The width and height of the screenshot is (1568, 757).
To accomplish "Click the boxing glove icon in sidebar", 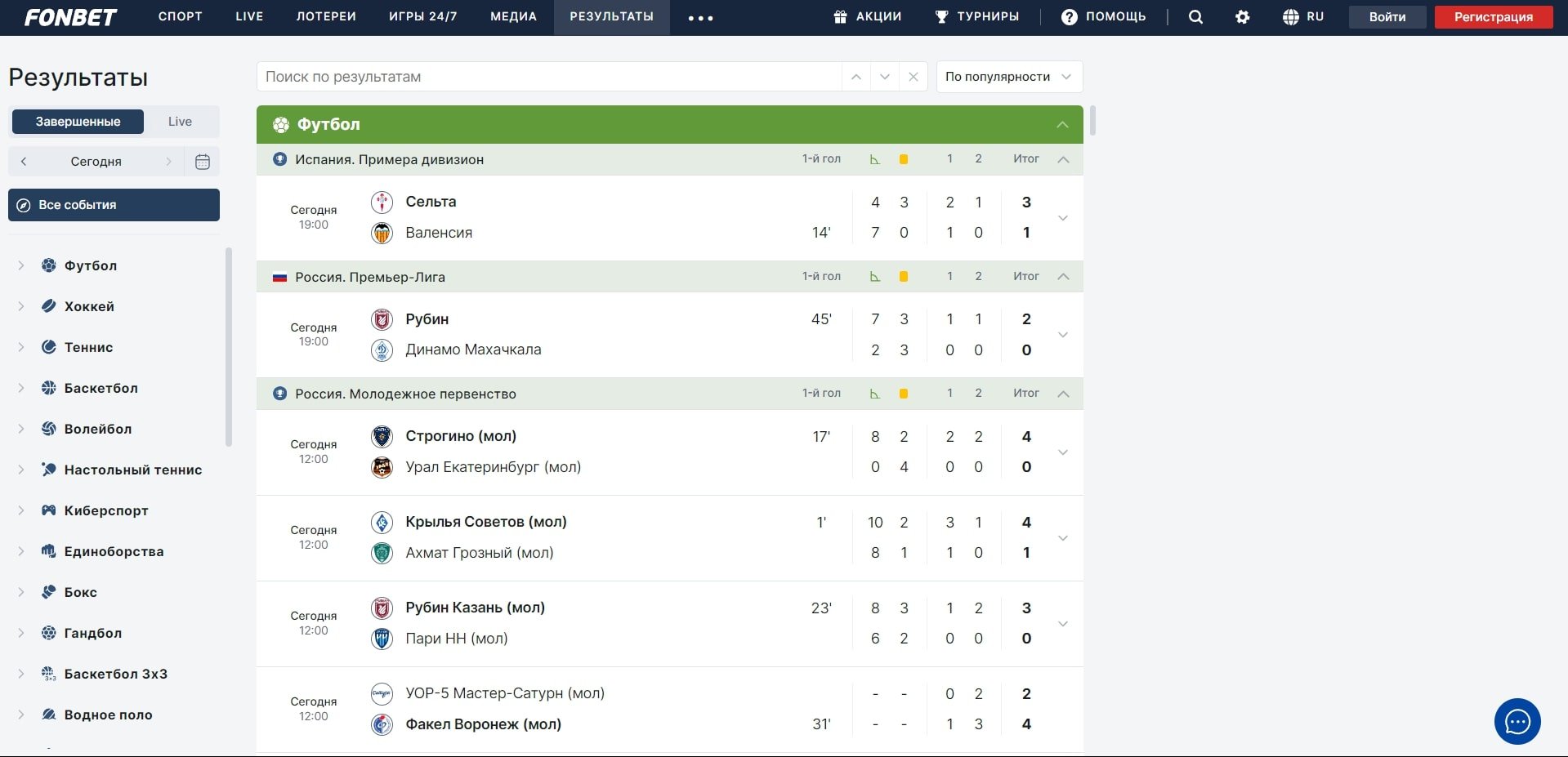I will [x=49, y=592].
